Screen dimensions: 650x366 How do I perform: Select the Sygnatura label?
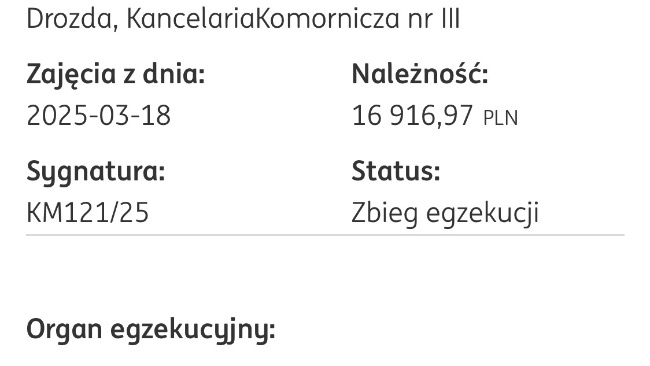[96, 172]
